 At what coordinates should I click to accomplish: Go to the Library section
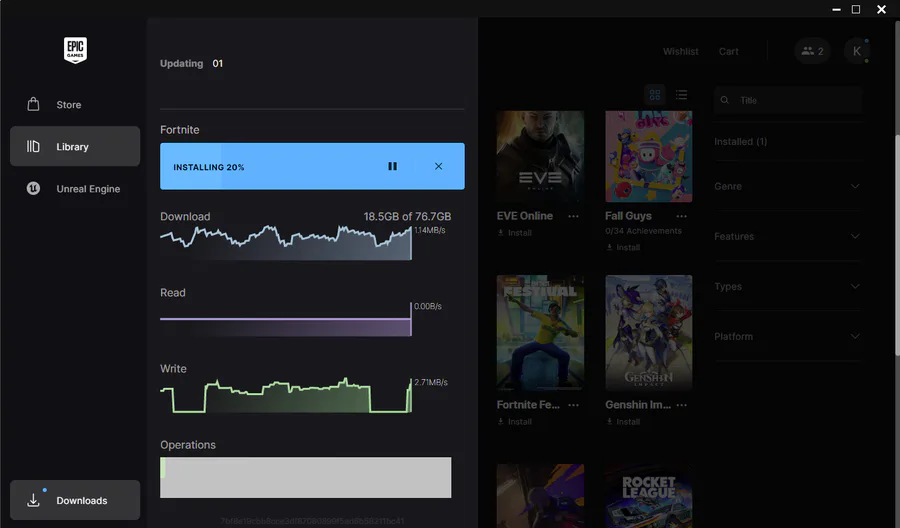pyautogui.click(x=75, y=146)
